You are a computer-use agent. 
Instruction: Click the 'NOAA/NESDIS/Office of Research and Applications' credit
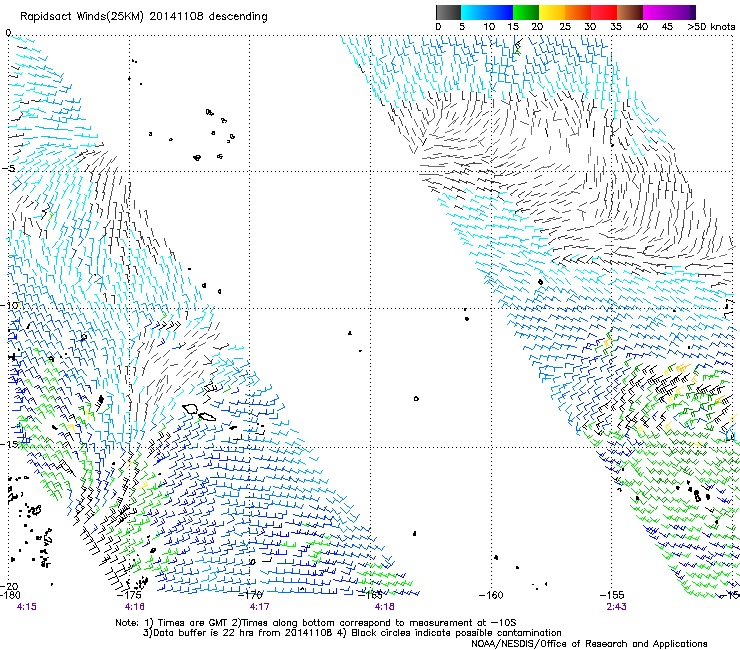(589, 644)
